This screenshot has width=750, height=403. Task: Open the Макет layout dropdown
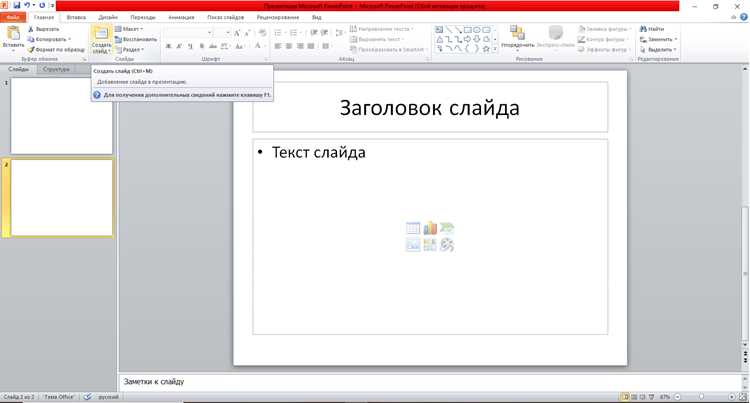pyautogui.click(x=129, y=29)
